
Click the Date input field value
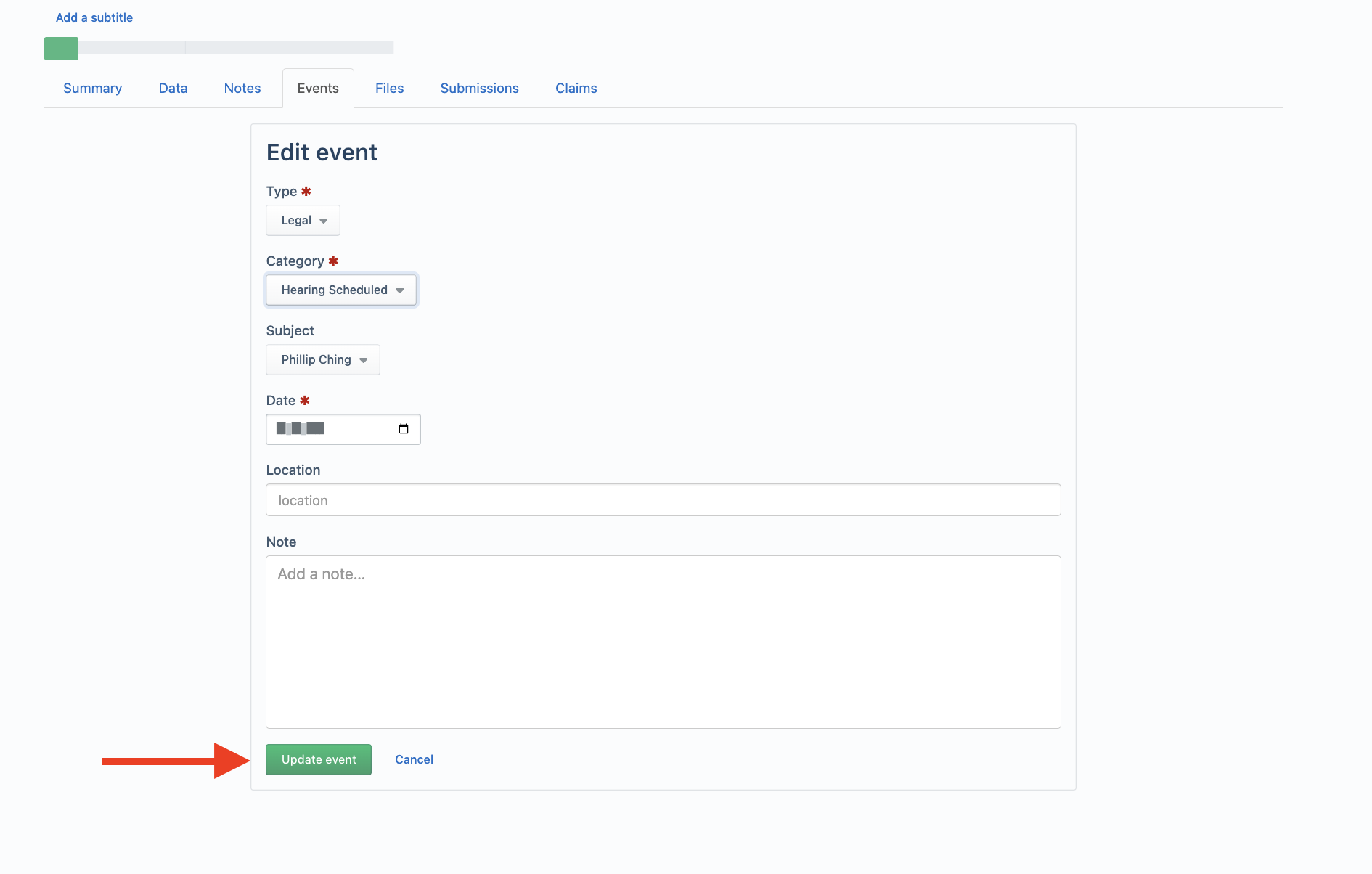click(x=301, y=429)
